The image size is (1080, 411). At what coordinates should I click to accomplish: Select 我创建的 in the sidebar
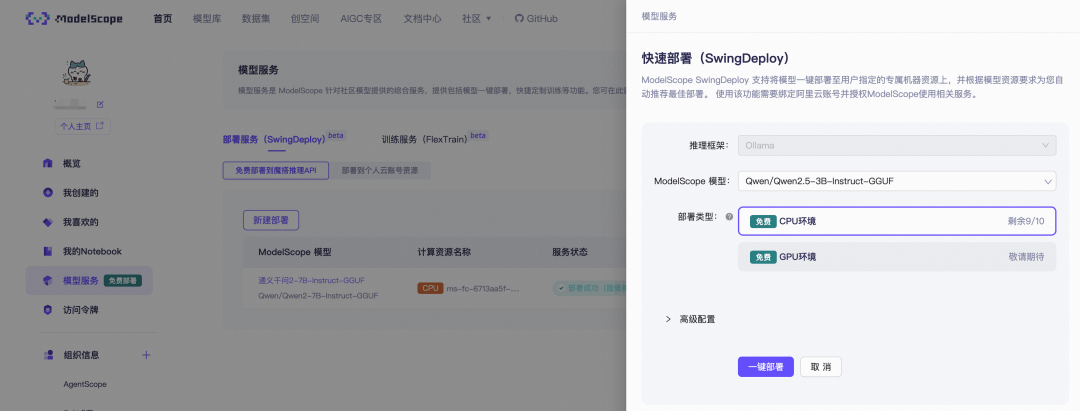click(81, 193)
